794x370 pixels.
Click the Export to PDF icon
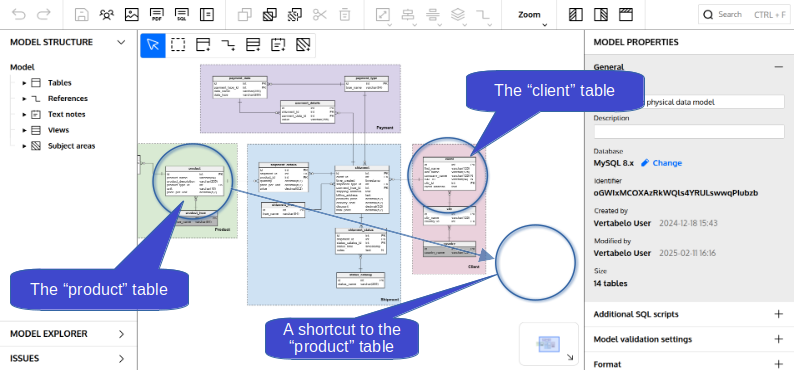pos(156,15)
